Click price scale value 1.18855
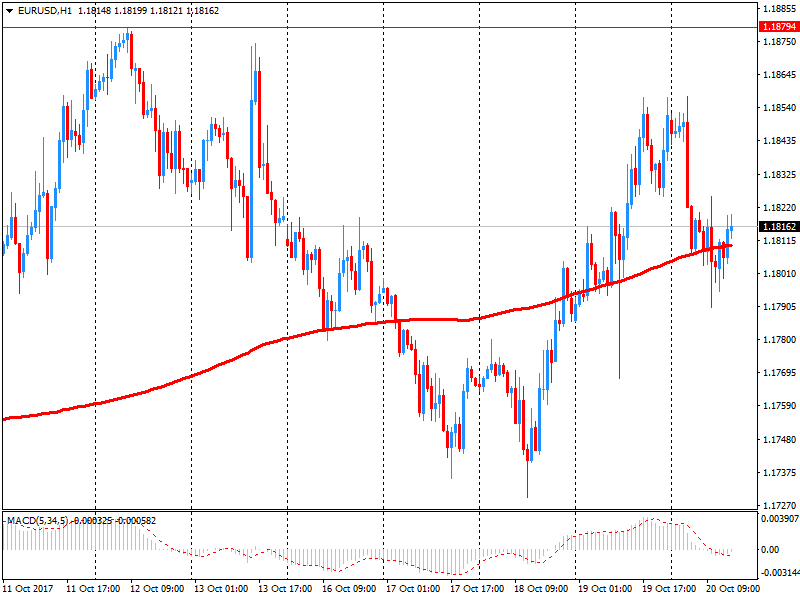 tap(779, 8)
